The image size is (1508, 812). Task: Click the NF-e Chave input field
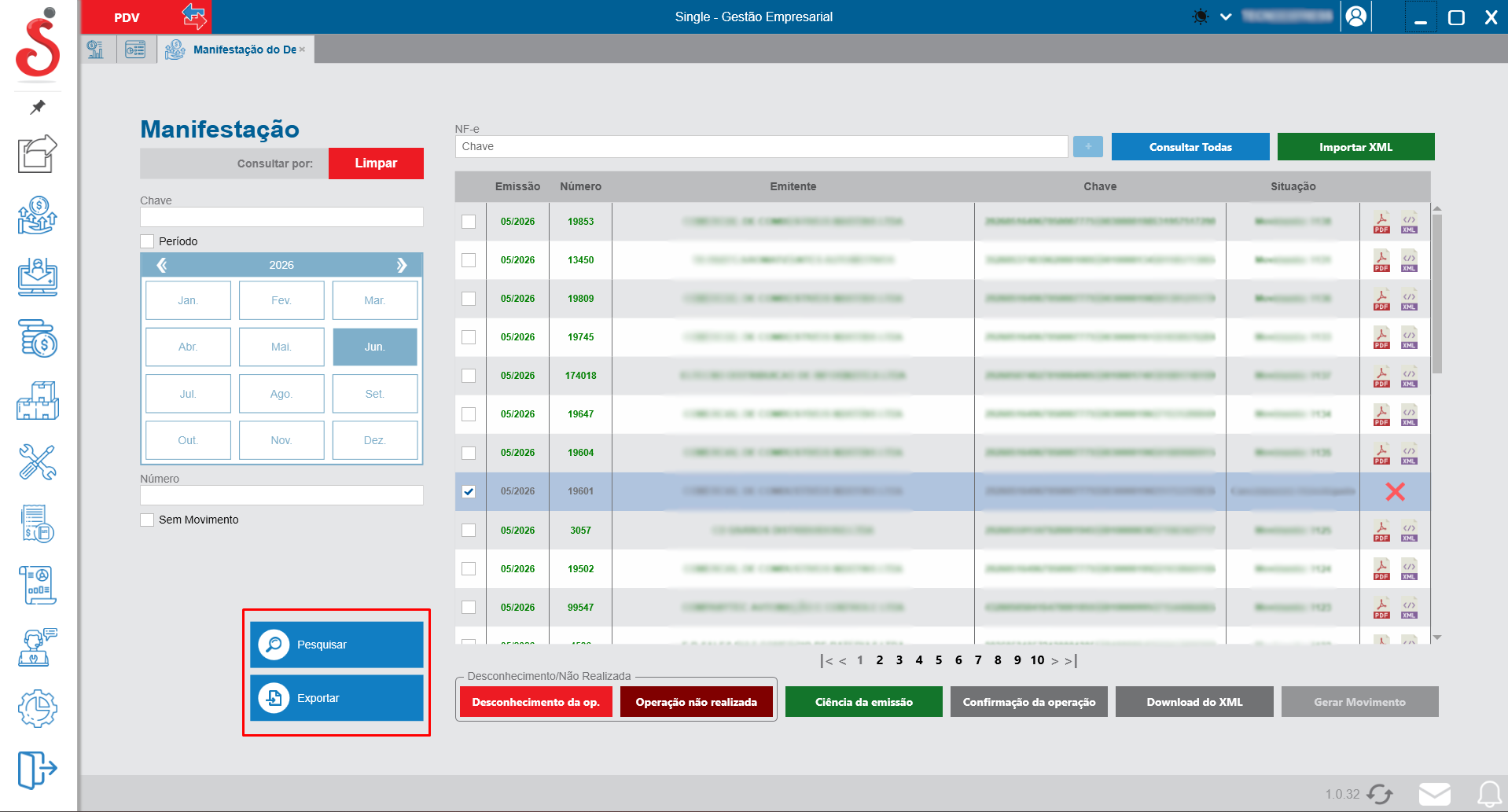(x=761, y=147)
